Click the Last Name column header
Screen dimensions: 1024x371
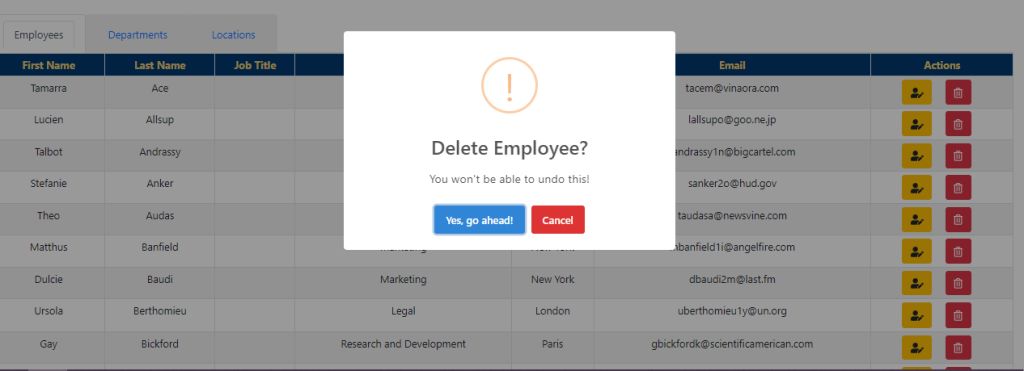point(160,65)
